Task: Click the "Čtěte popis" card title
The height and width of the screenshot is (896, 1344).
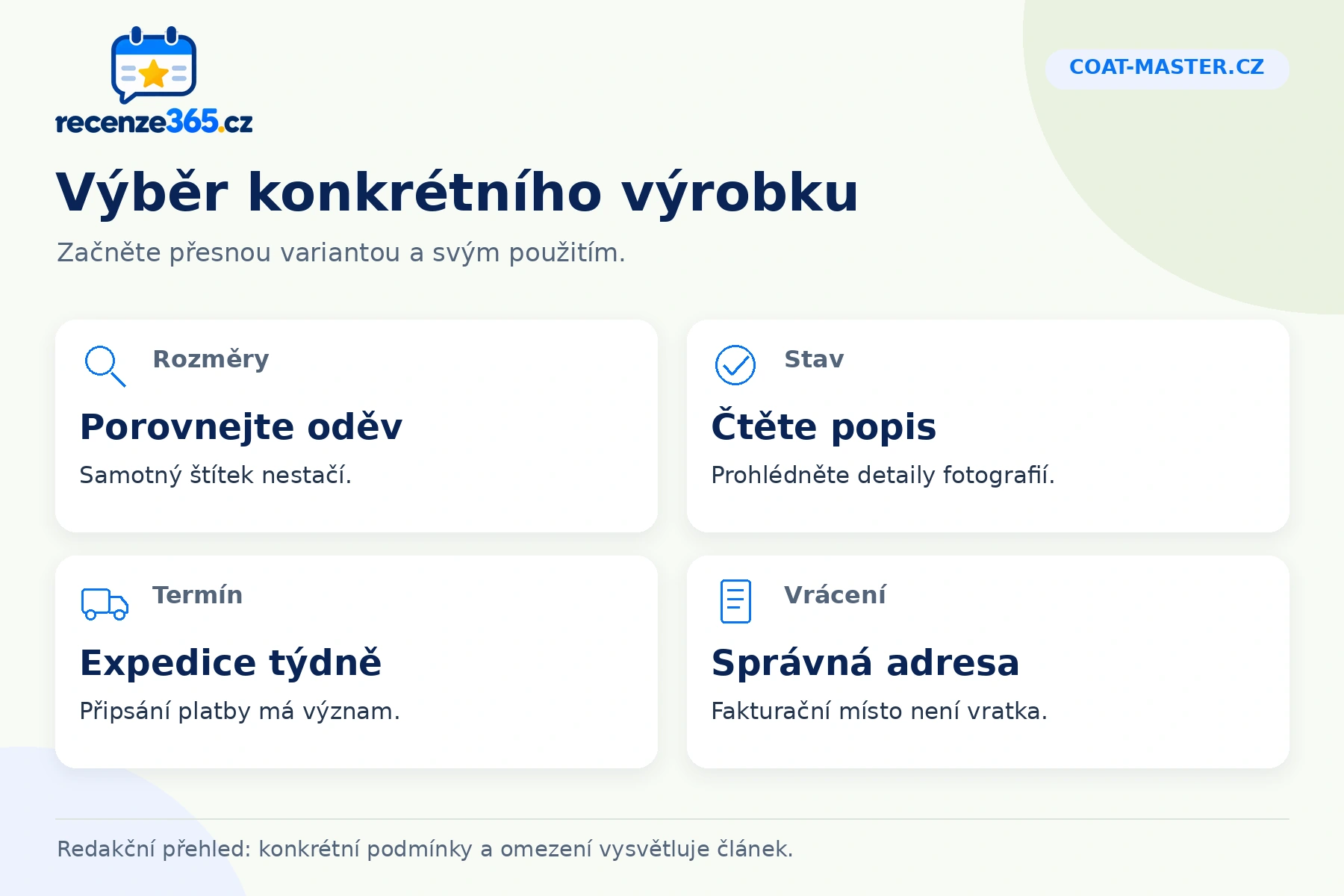Action: (824, 426)
